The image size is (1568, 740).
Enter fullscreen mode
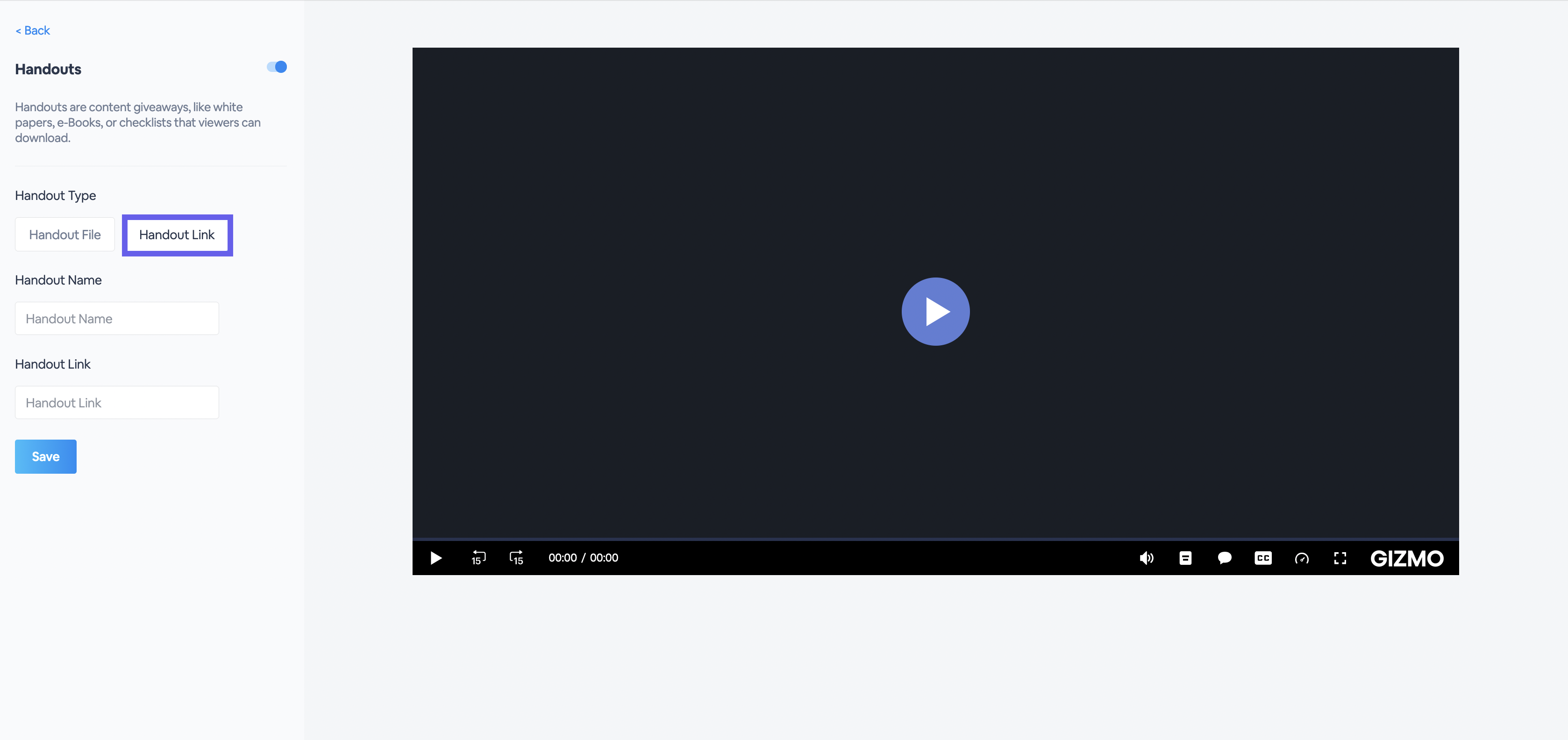point(1340,558)
